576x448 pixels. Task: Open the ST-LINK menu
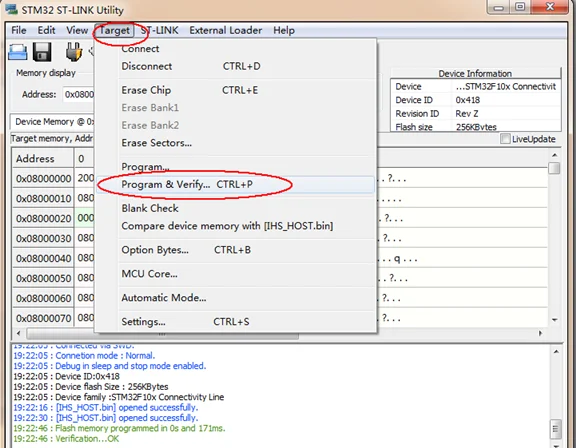(160, 30)
